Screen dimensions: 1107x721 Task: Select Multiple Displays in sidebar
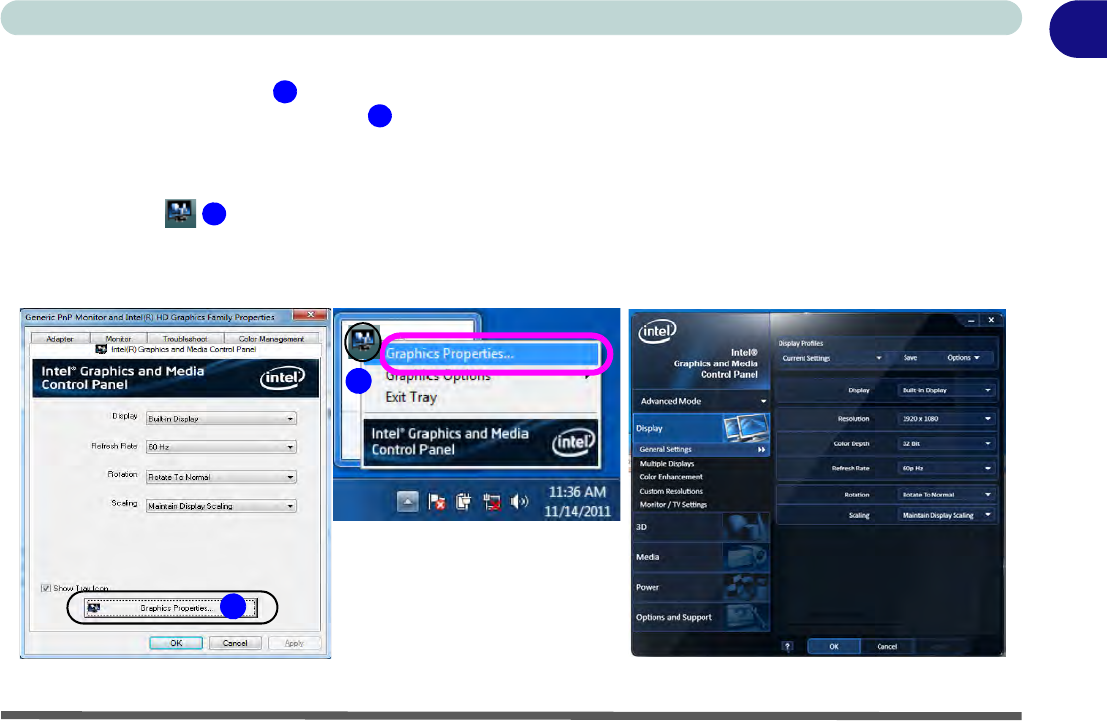tap(667, 464)
